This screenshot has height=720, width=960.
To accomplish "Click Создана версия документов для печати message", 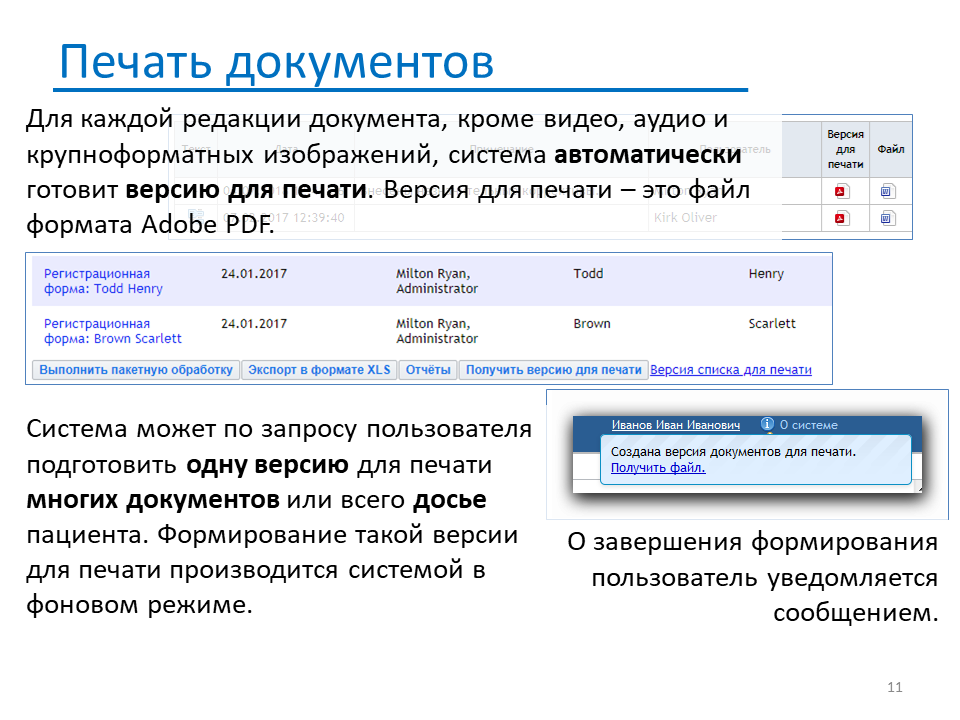I will pyautogui.click(x=733, y=452).
